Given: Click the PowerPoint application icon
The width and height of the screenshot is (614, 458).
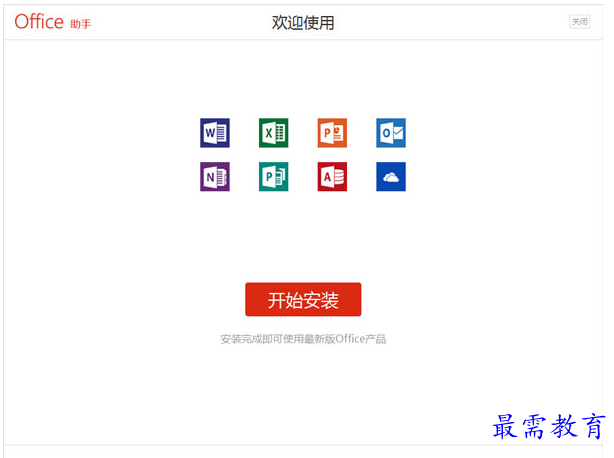Looking at the screenshot, I should [x=332, y=133].
